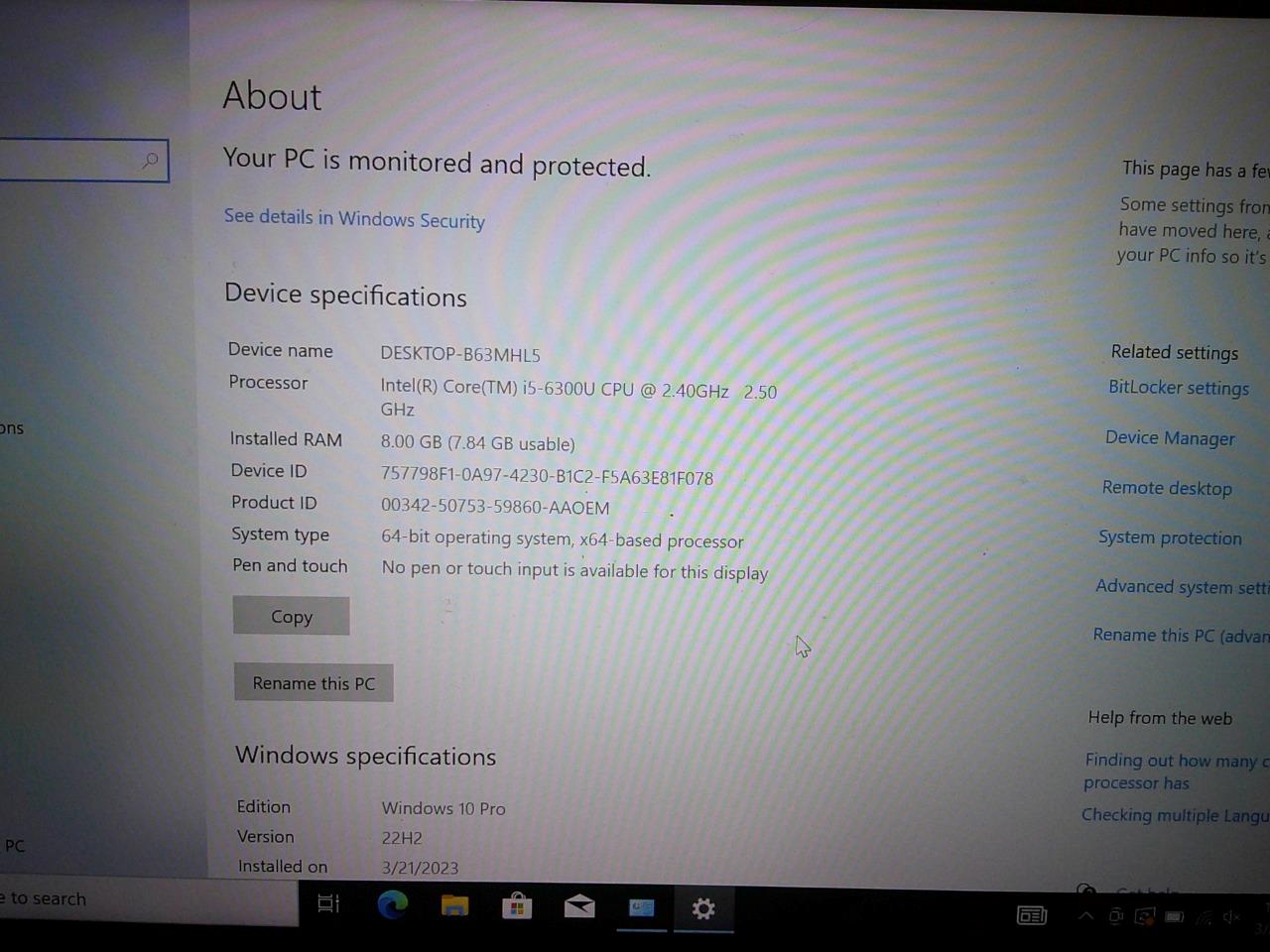
Task: Click the Device specifications heading
Action: click(x=345, y=295)
